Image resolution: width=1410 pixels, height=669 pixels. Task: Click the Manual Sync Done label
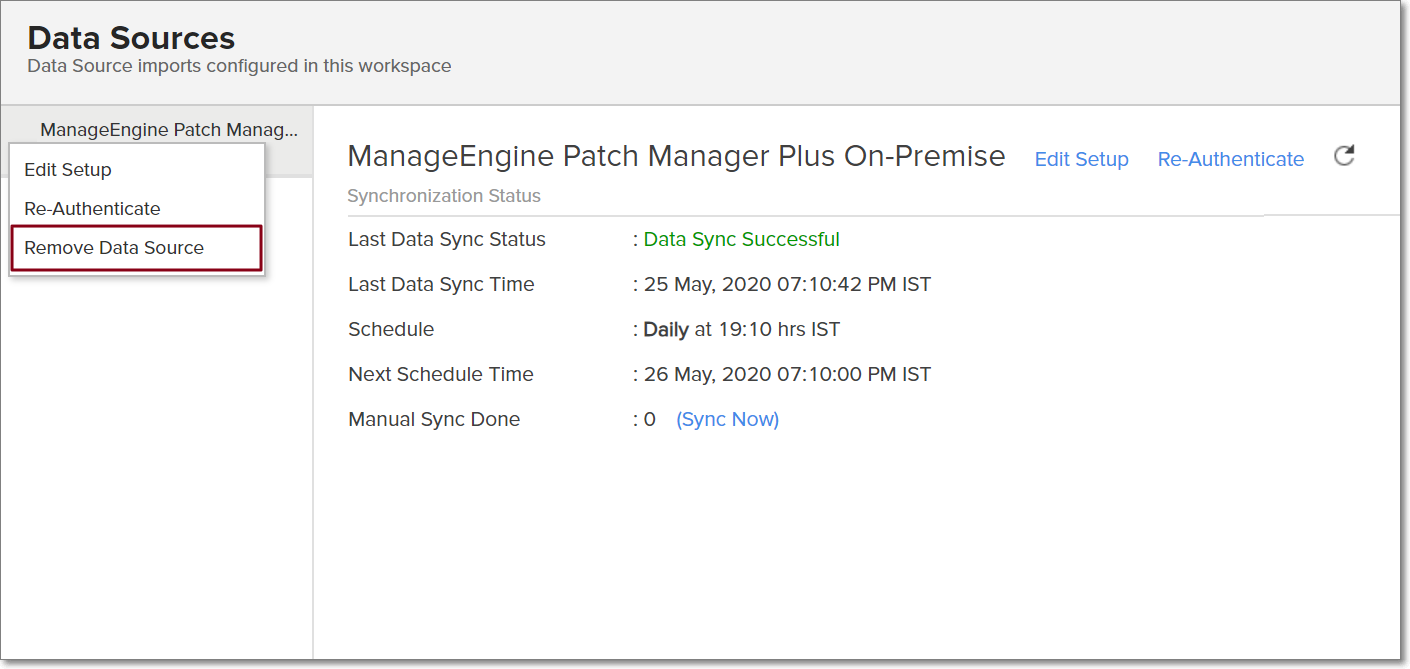434,420
